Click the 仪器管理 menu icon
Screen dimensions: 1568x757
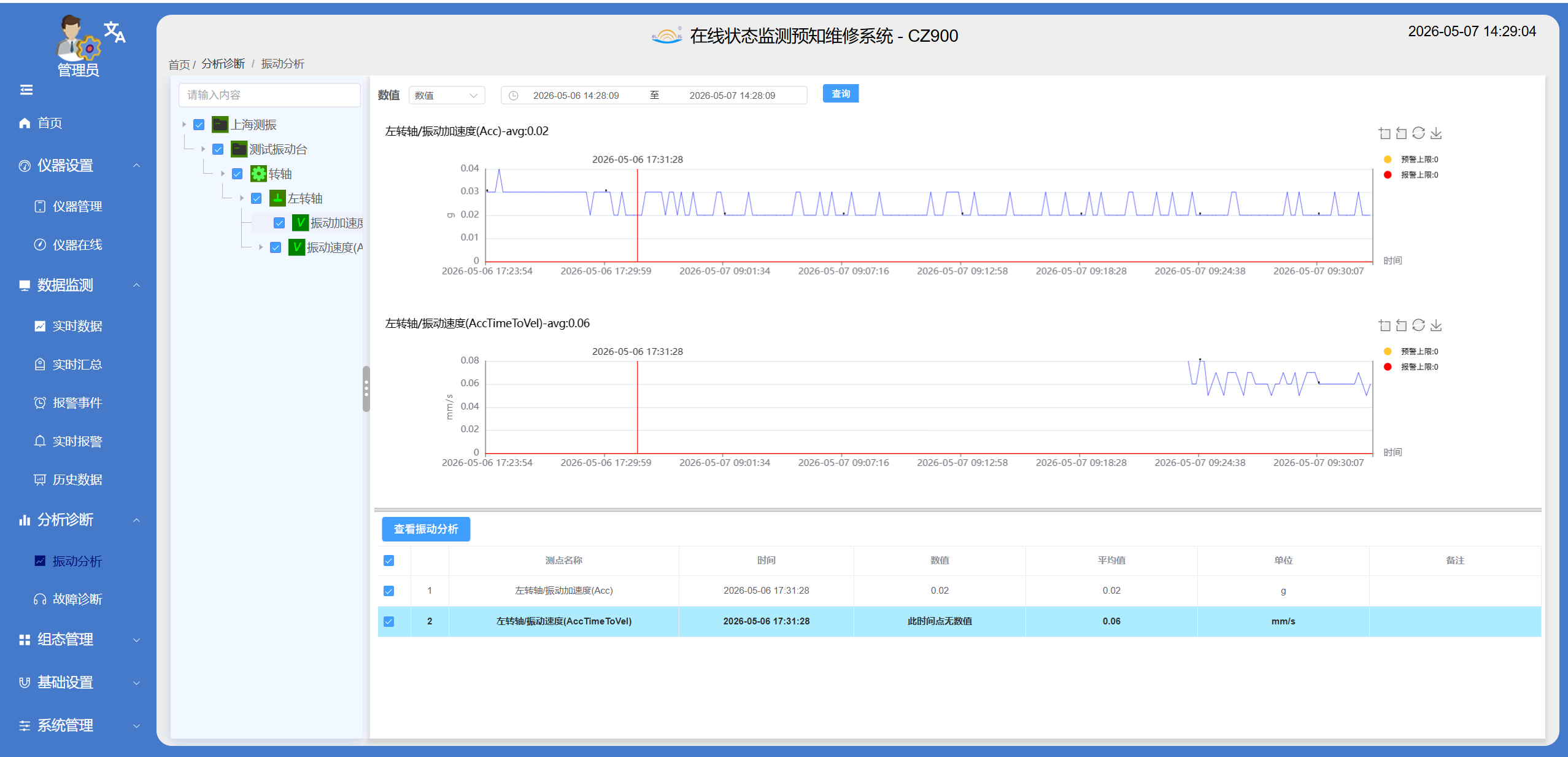[40, 206]
